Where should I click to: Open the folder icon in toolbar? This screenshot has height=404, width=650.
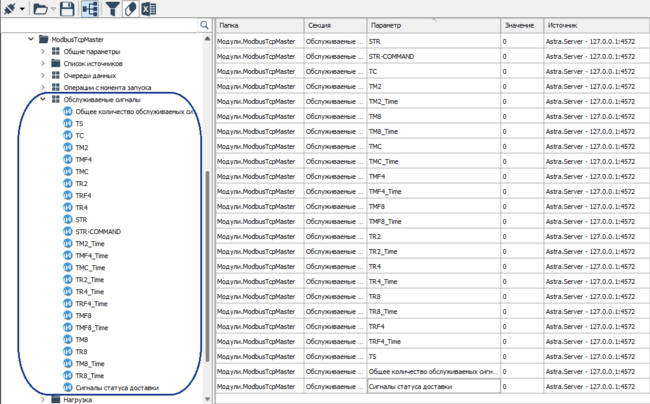click(x=40, y=9)
